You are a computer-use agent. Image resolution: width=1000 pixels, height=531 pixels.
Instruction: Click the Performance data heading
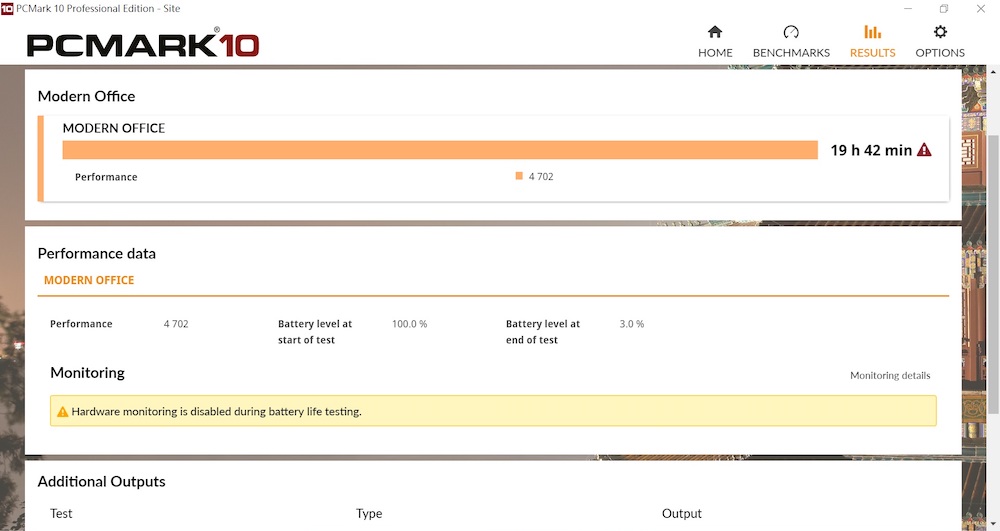coord(96,254)
